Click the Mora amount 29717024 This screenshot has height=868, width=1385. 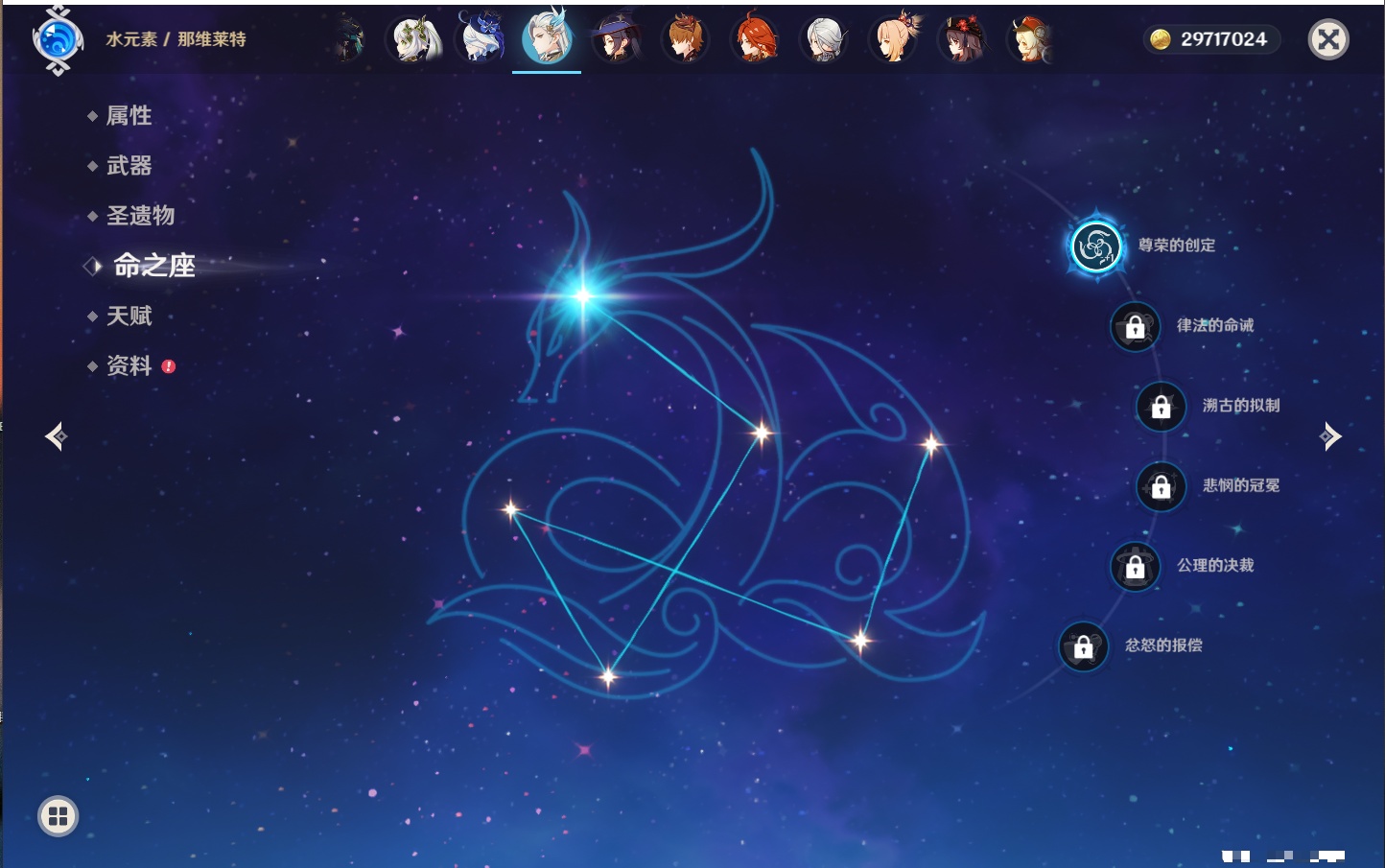click(x=1223, y=39)
